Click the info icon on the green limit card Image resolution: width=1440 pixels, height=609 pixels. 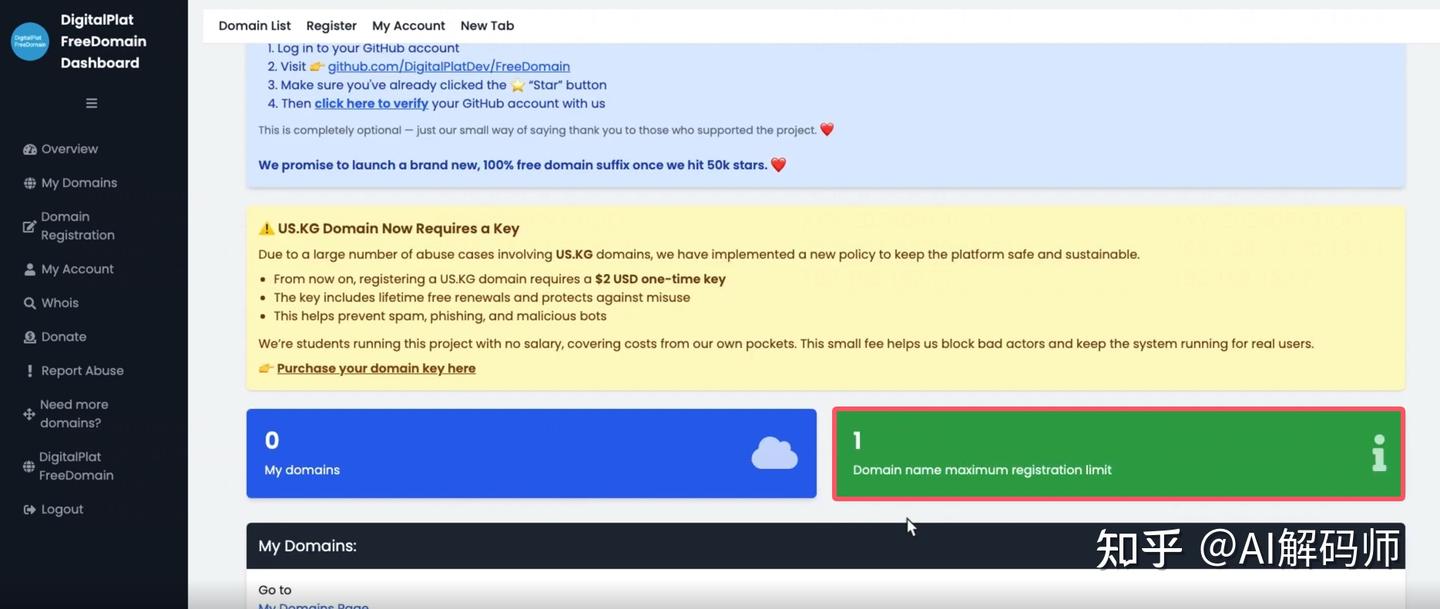tap(1378, 454)
